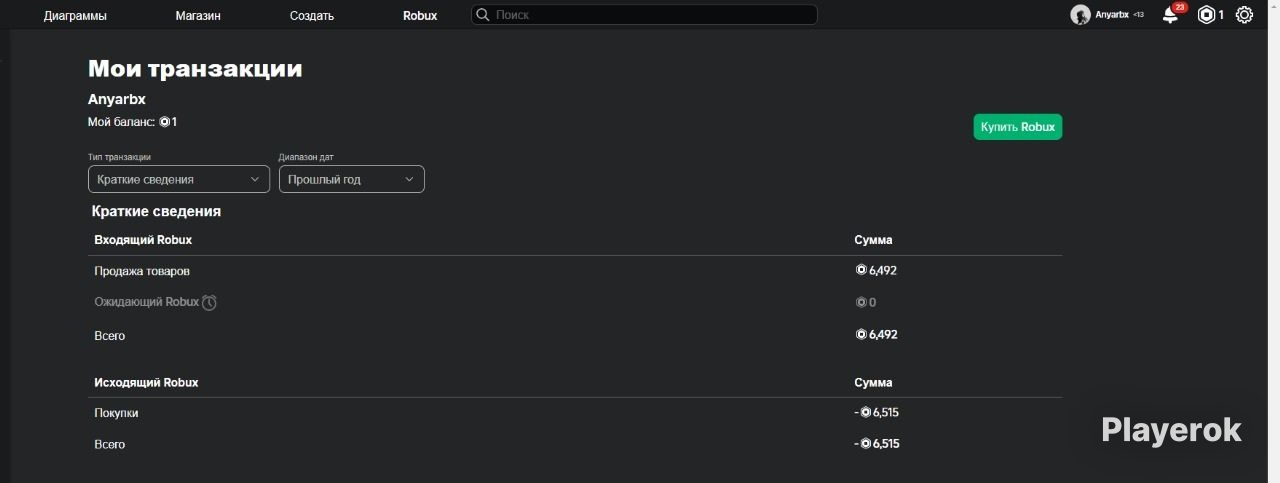This screenshot has height=483, width=1280.
Task: Click the Ожидающий Robux amount 0
Action: point(866,302)
